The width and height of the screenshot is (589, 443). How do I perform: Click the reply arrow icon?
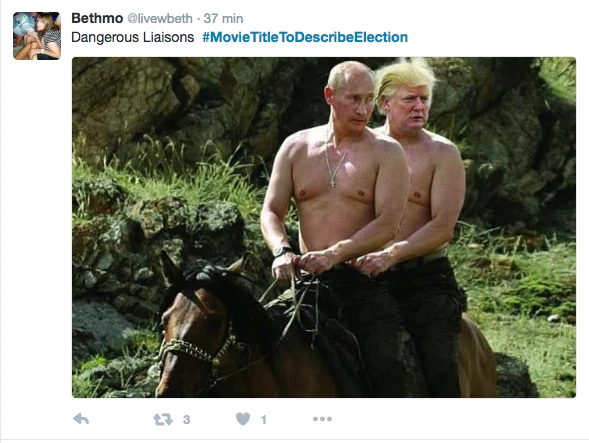click(x=81, y=419)
